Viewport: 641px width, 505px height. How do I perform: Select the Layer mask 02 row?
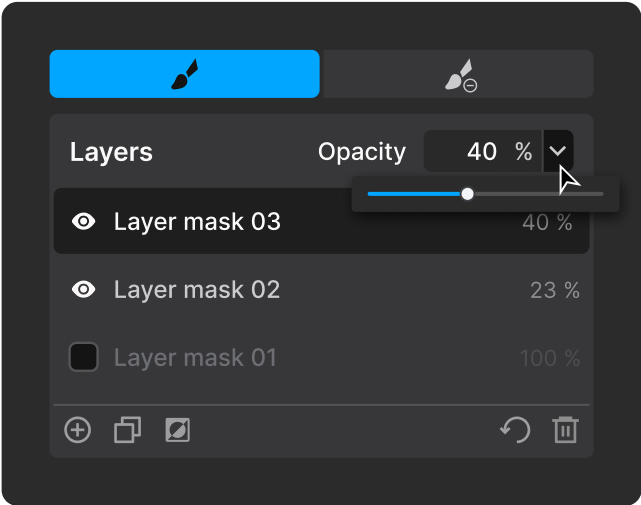(x=322, y=290)
